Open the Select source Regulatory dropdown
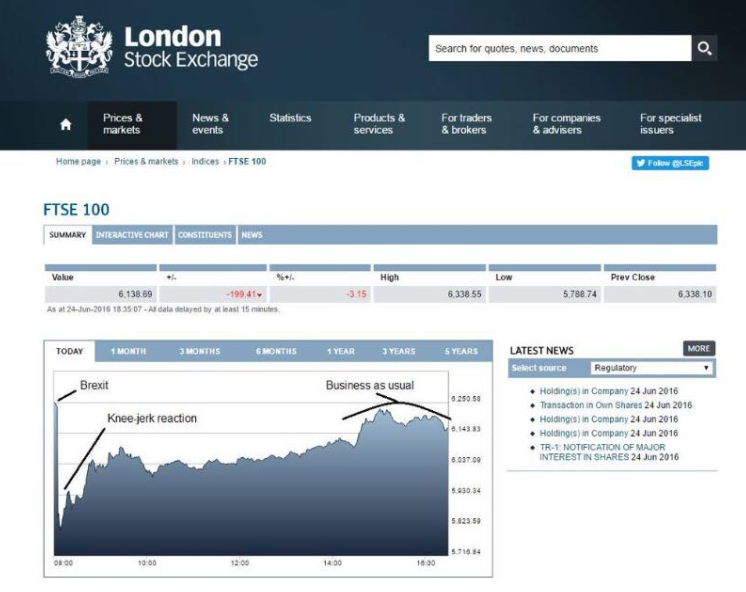746x592 pixels. tap(651, 368)
